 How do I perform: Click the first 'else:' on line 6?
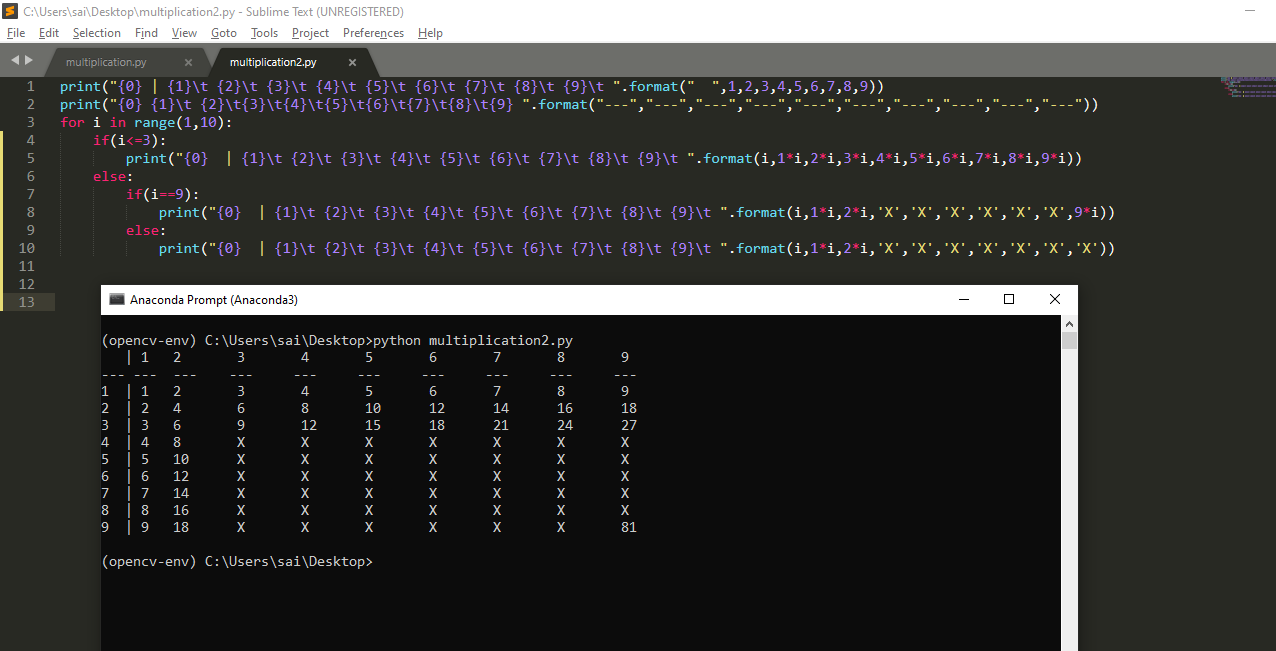pyautogui.click(x=113, y=177)
